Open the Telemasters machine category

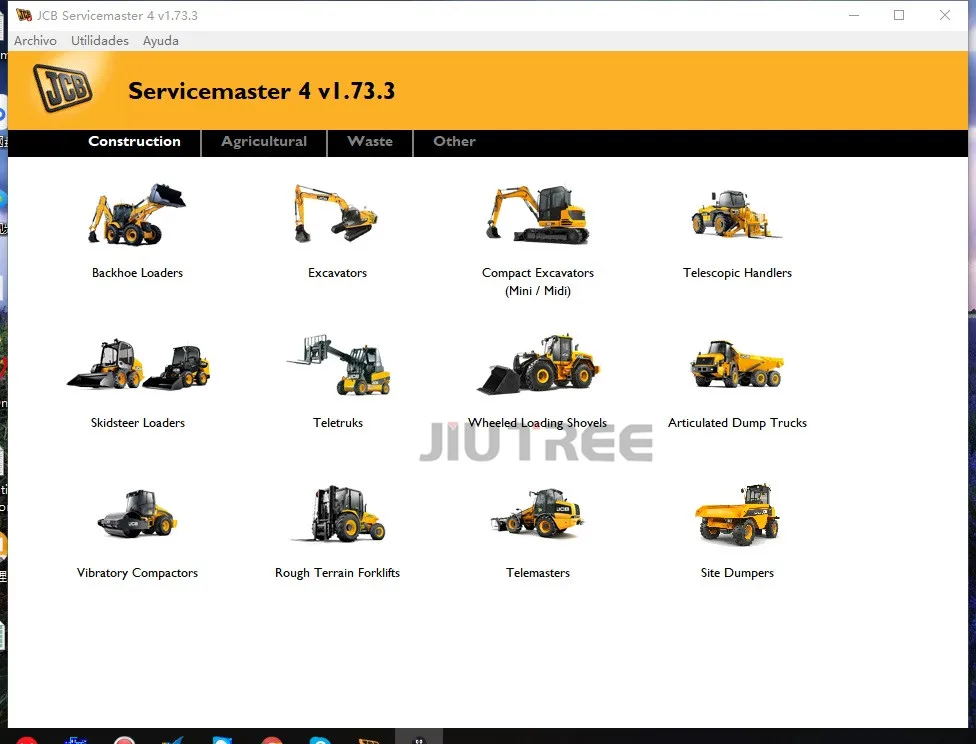click(537, 513)
